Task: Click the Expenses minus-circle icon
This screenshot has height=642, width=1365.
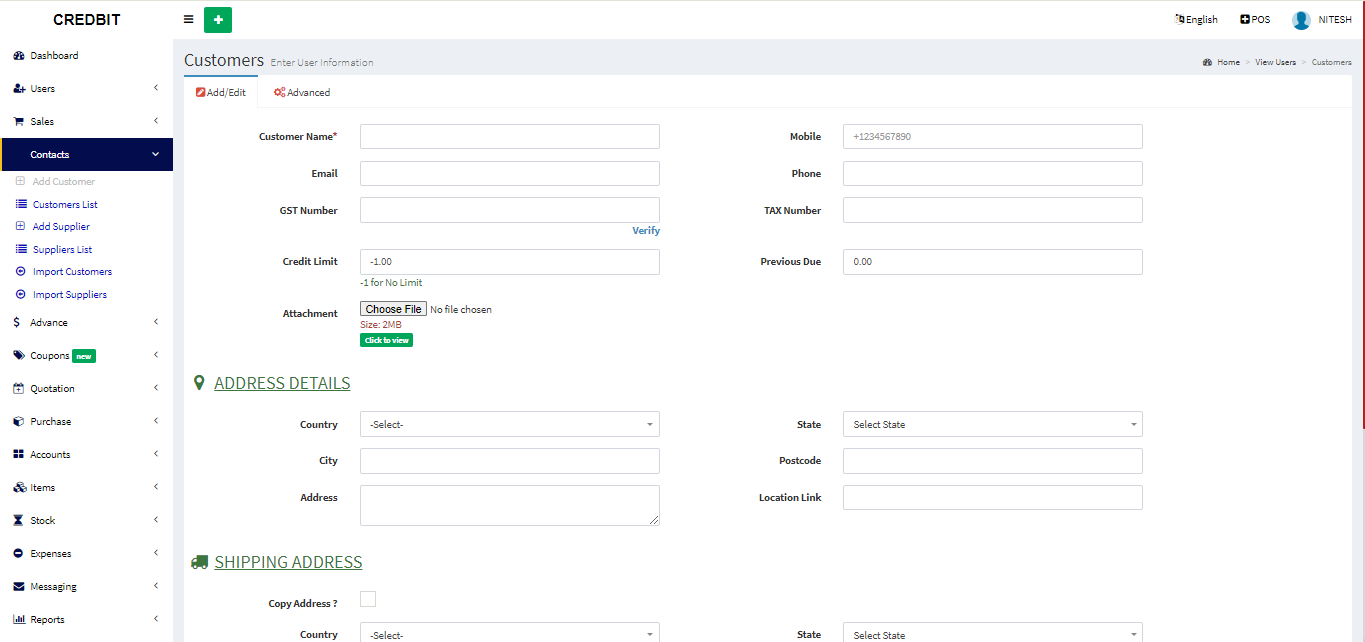Action: point(19,554)
